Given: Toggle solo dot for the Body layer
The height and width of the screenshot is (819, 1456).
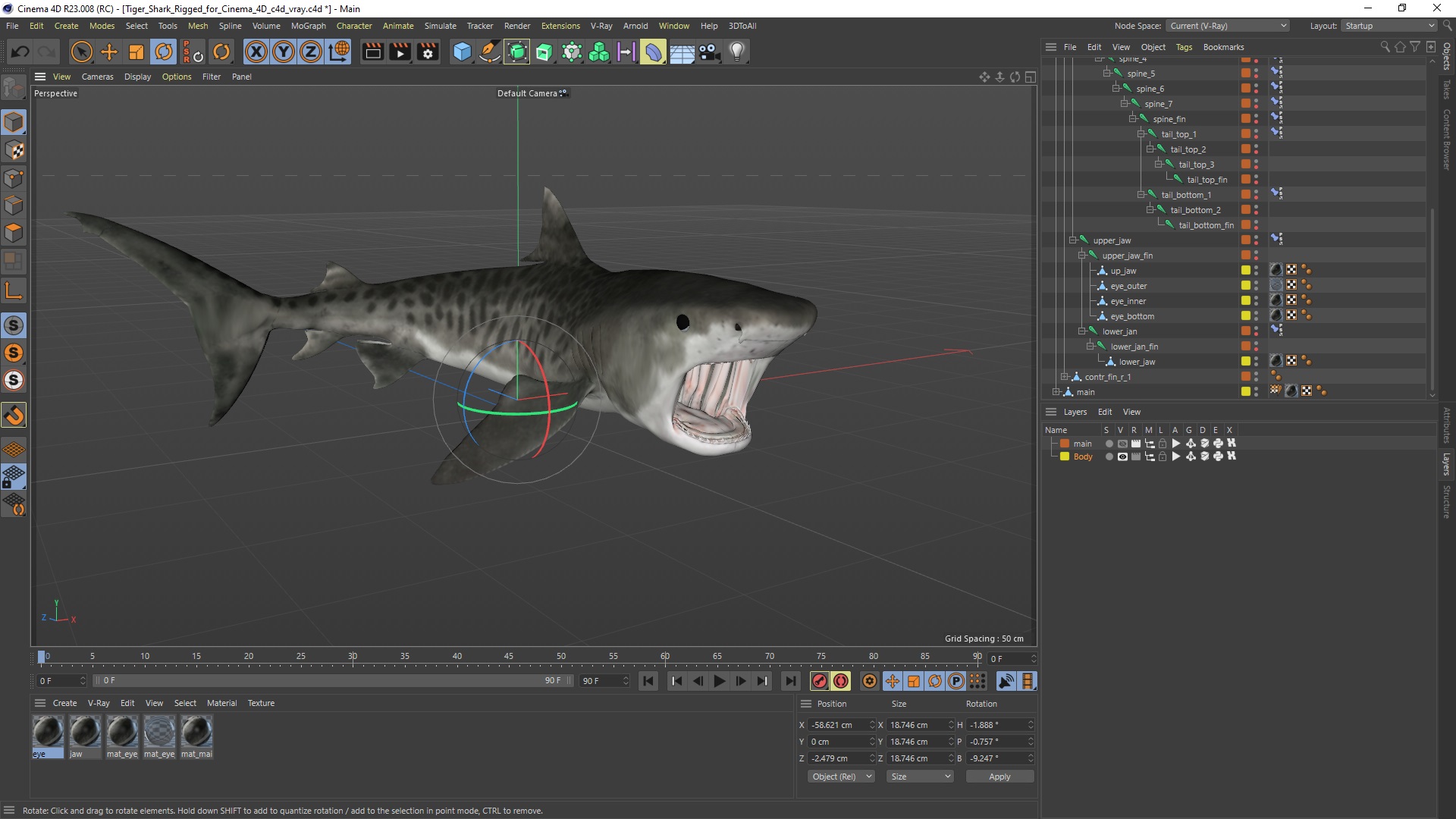Looking at the screenshot, I should click(1109, 457).
